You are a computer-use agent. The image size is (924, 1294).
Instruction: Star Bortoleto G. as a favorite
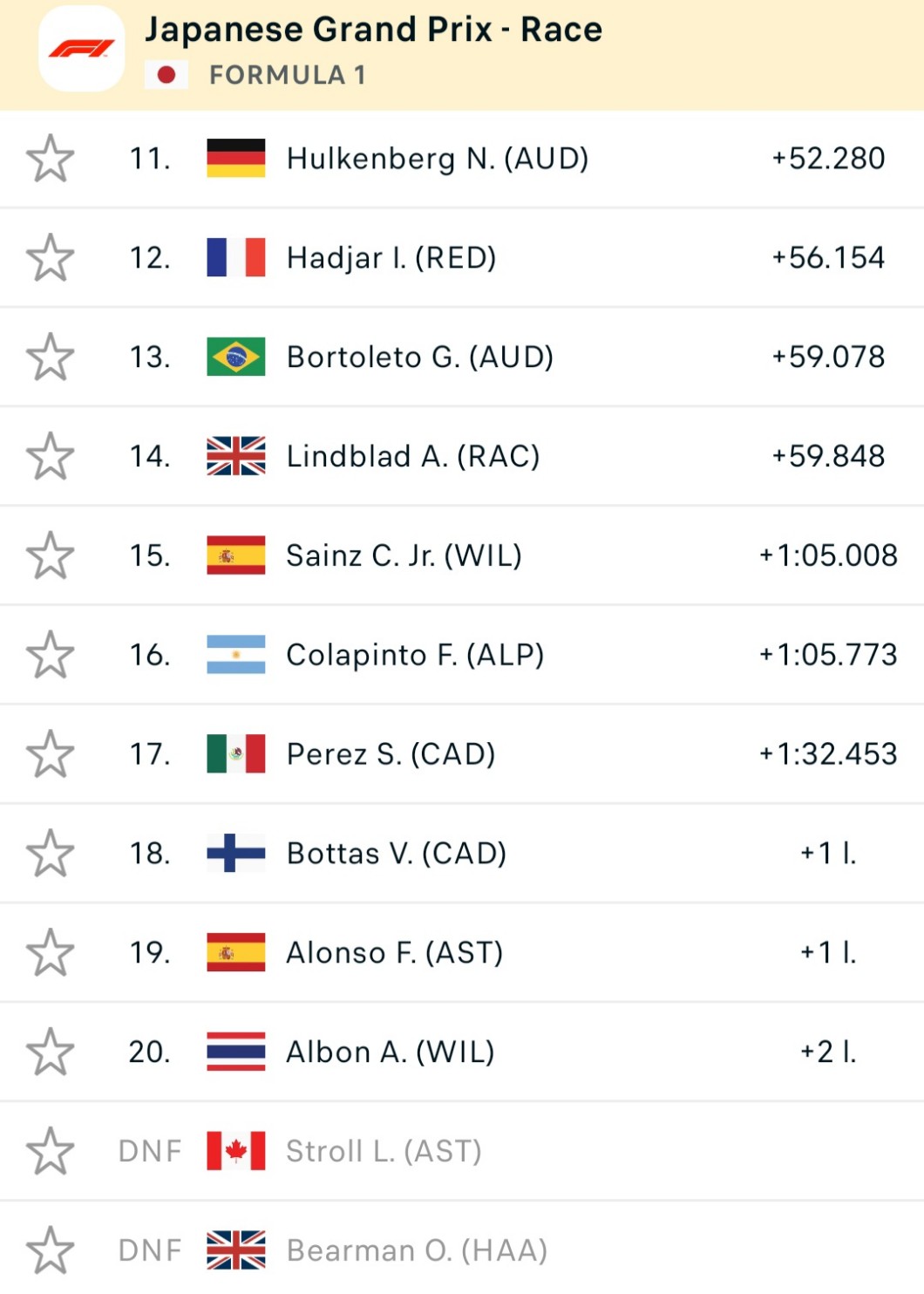point(50,358)
